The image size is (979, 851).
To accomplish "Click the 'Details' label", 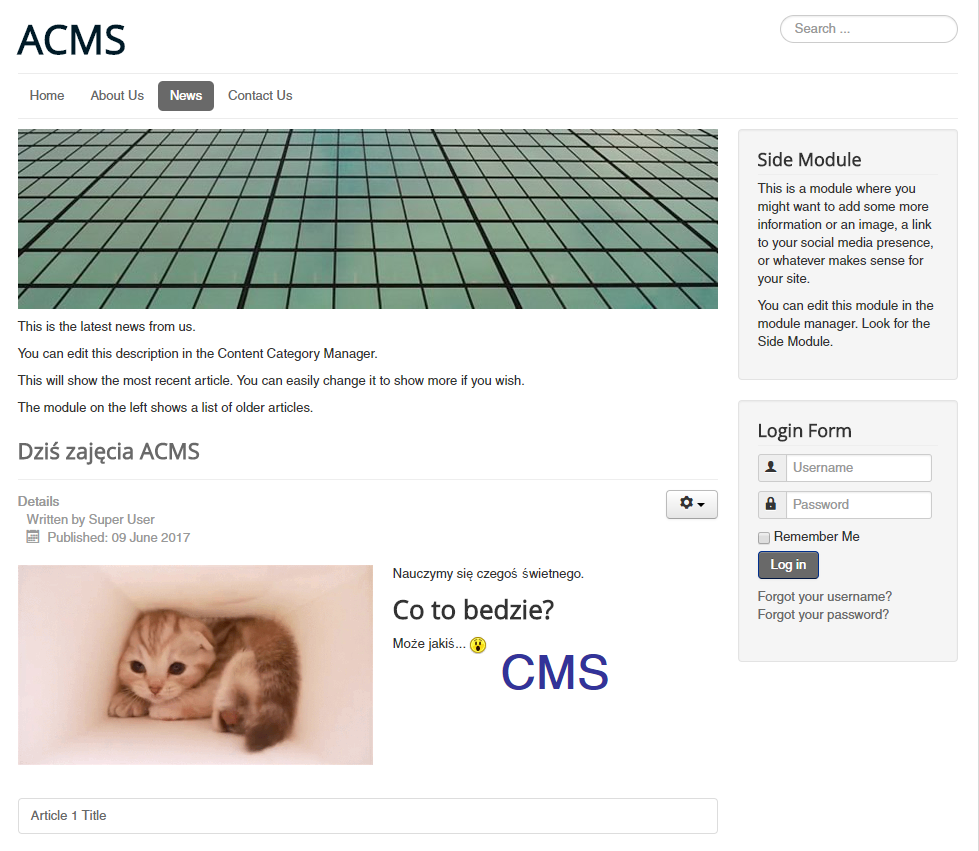I will tap(38, 501).
